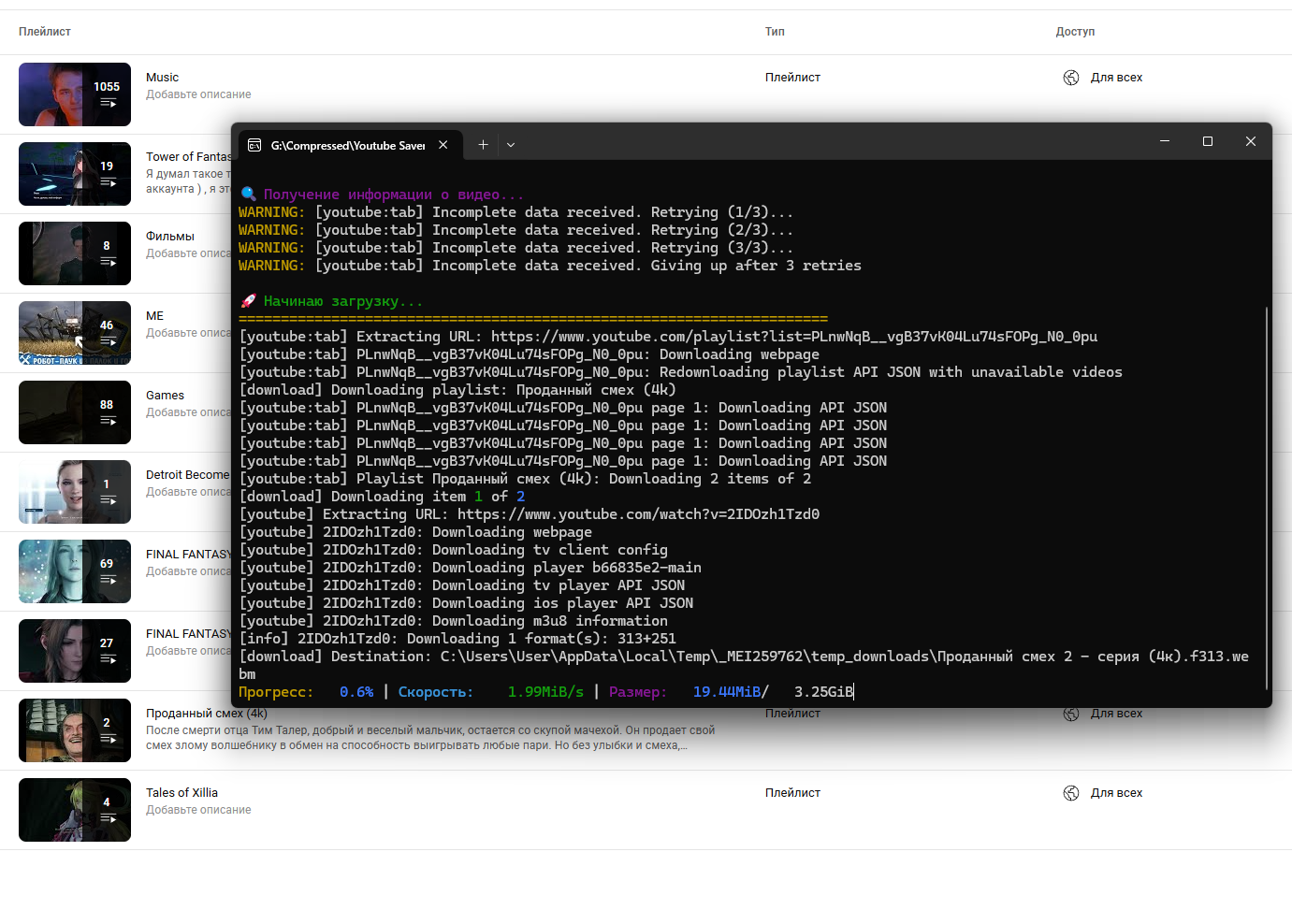Select the G:\Compressed\Youtube Saver terminal tab

click(347, 145)
